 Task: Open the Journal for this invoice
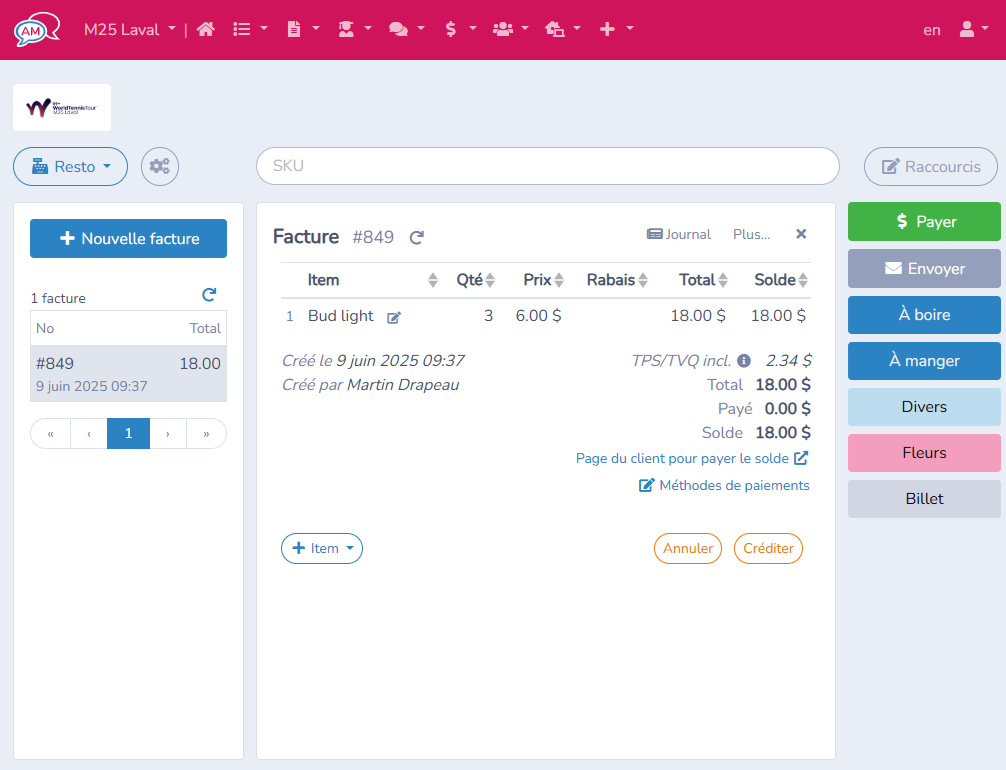[679, 234]
